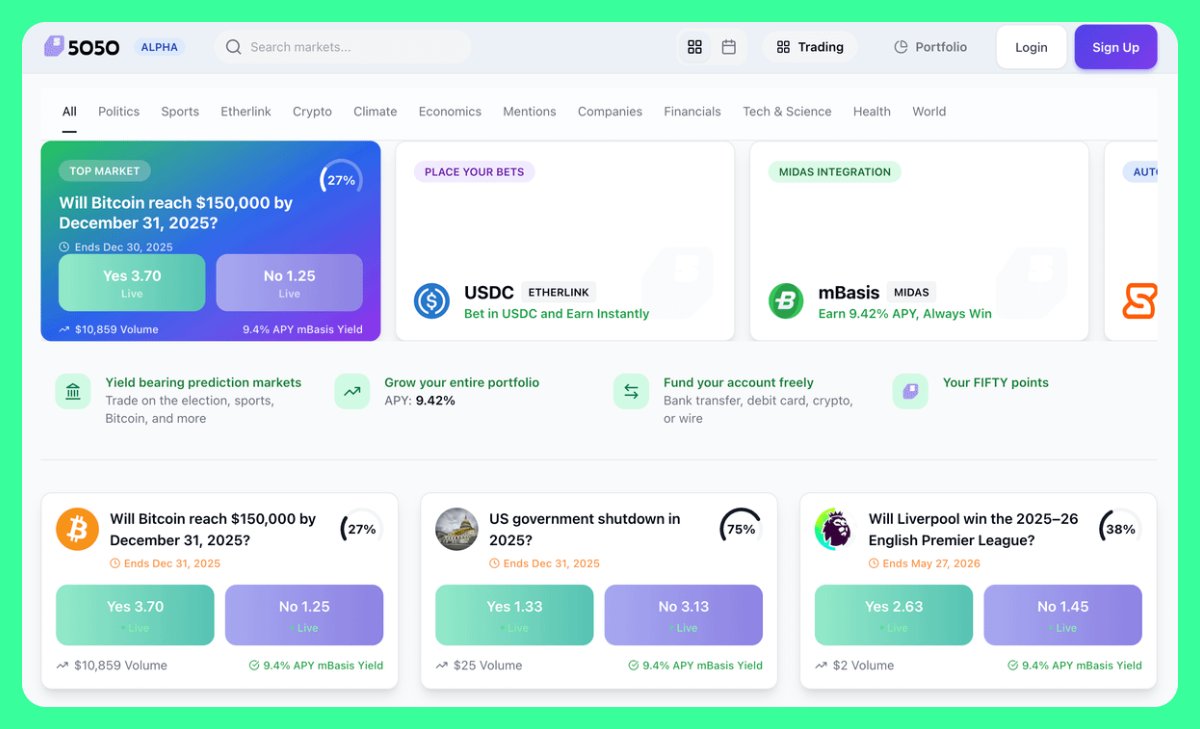
Task: Select the Crypto tab
Action: pos(312,112)
